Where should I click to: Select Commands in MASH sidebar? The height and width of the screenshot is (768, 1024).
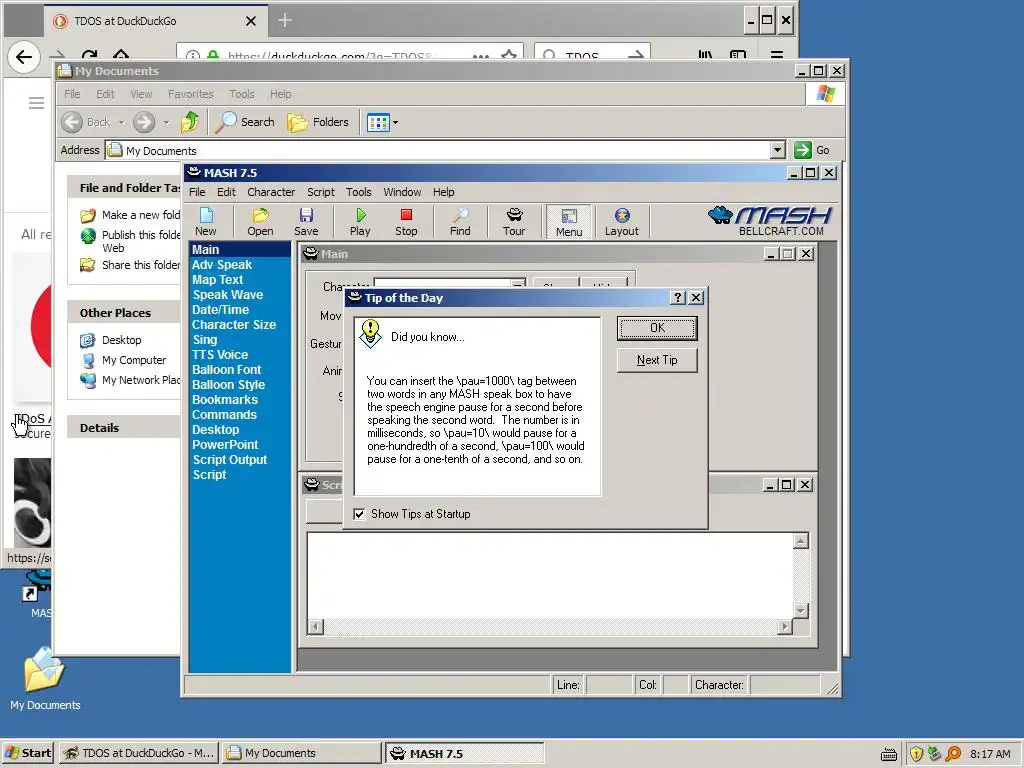[224, 415]
